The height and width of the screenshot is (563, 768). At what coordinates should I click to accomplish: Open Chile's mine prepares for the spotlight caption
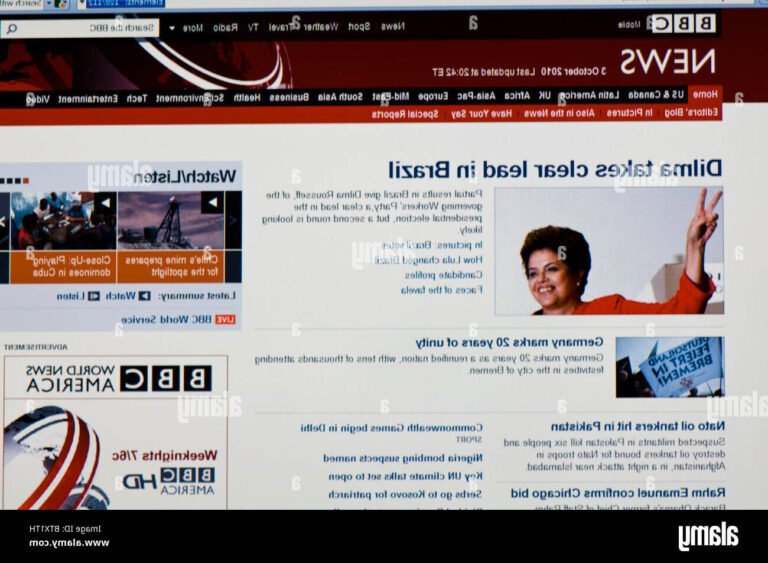click(171, 266)
